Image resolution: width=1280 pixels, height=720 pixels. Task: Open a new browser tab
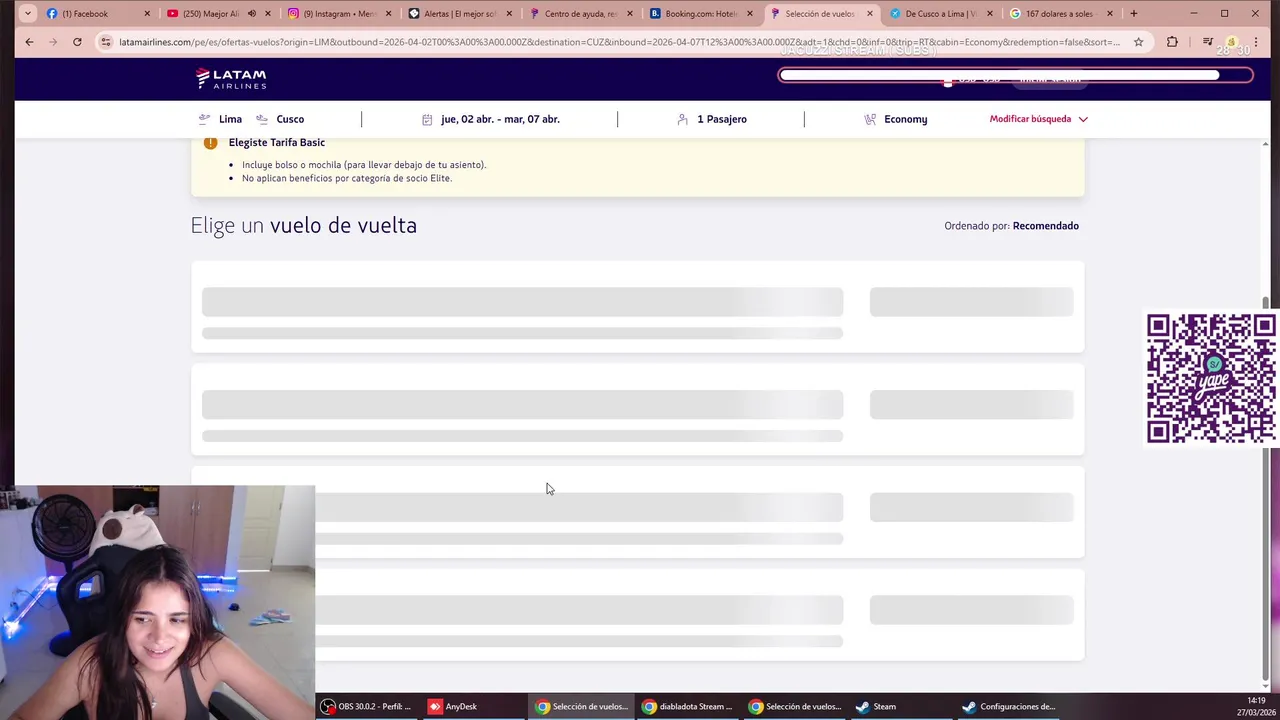(x=1134, y=14)
